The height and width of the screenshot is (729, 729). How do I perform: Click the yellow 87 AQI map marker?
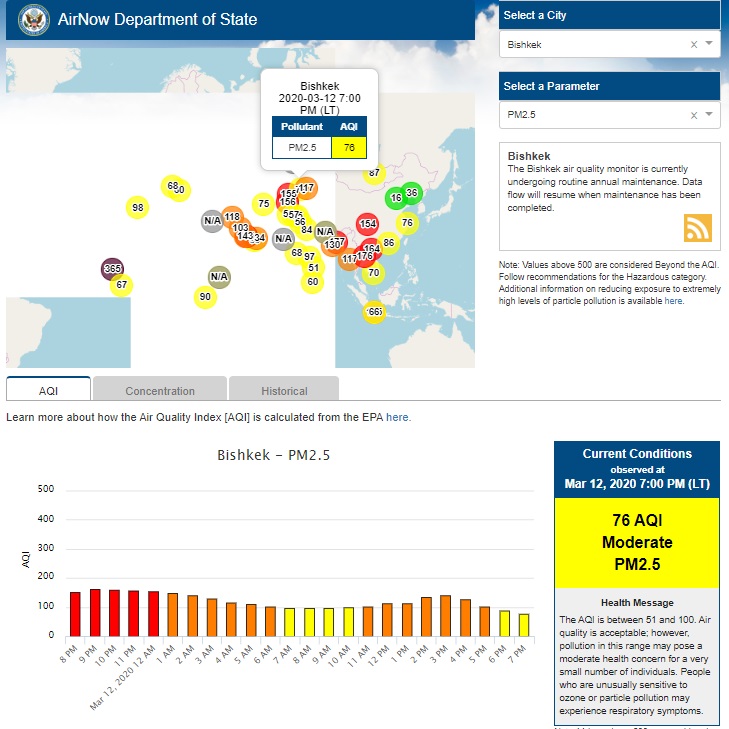374,173
